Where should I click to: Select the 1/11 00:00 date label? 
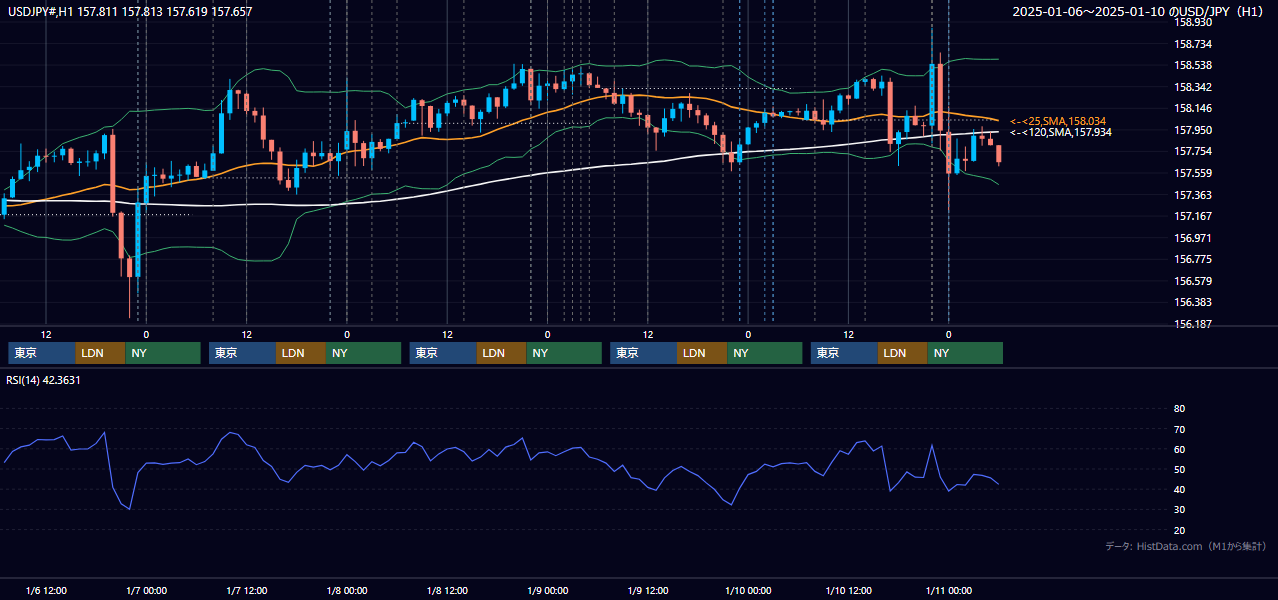948,590
